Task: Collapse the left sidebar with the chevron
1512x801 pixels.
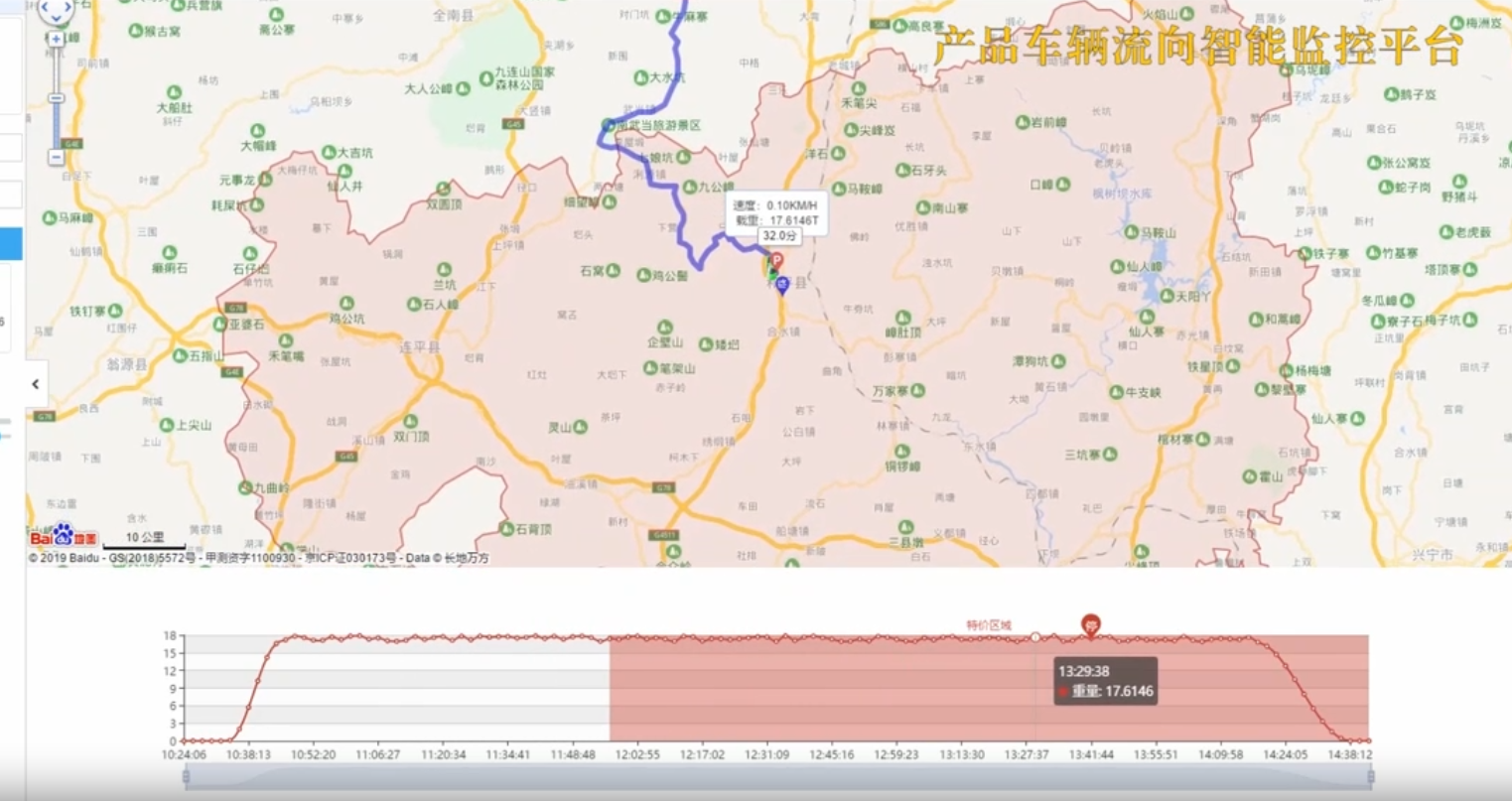Action: 36,384
